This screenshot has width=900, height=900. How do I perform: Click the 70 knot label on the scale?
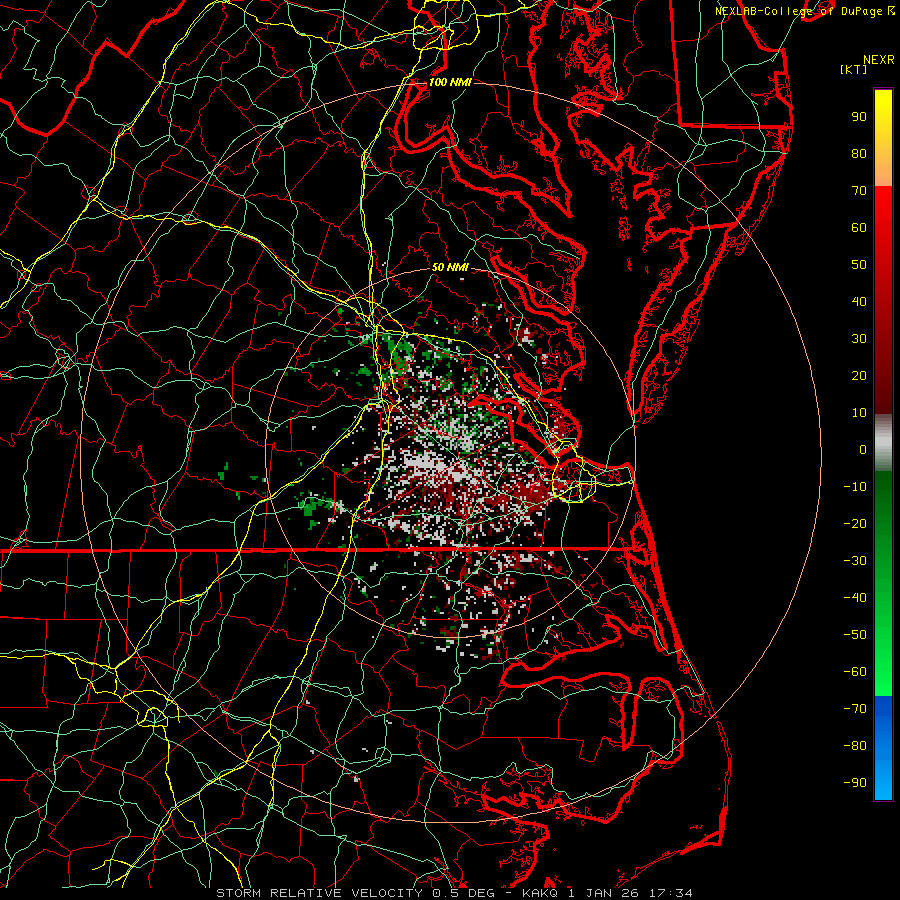tap(859, 191)
